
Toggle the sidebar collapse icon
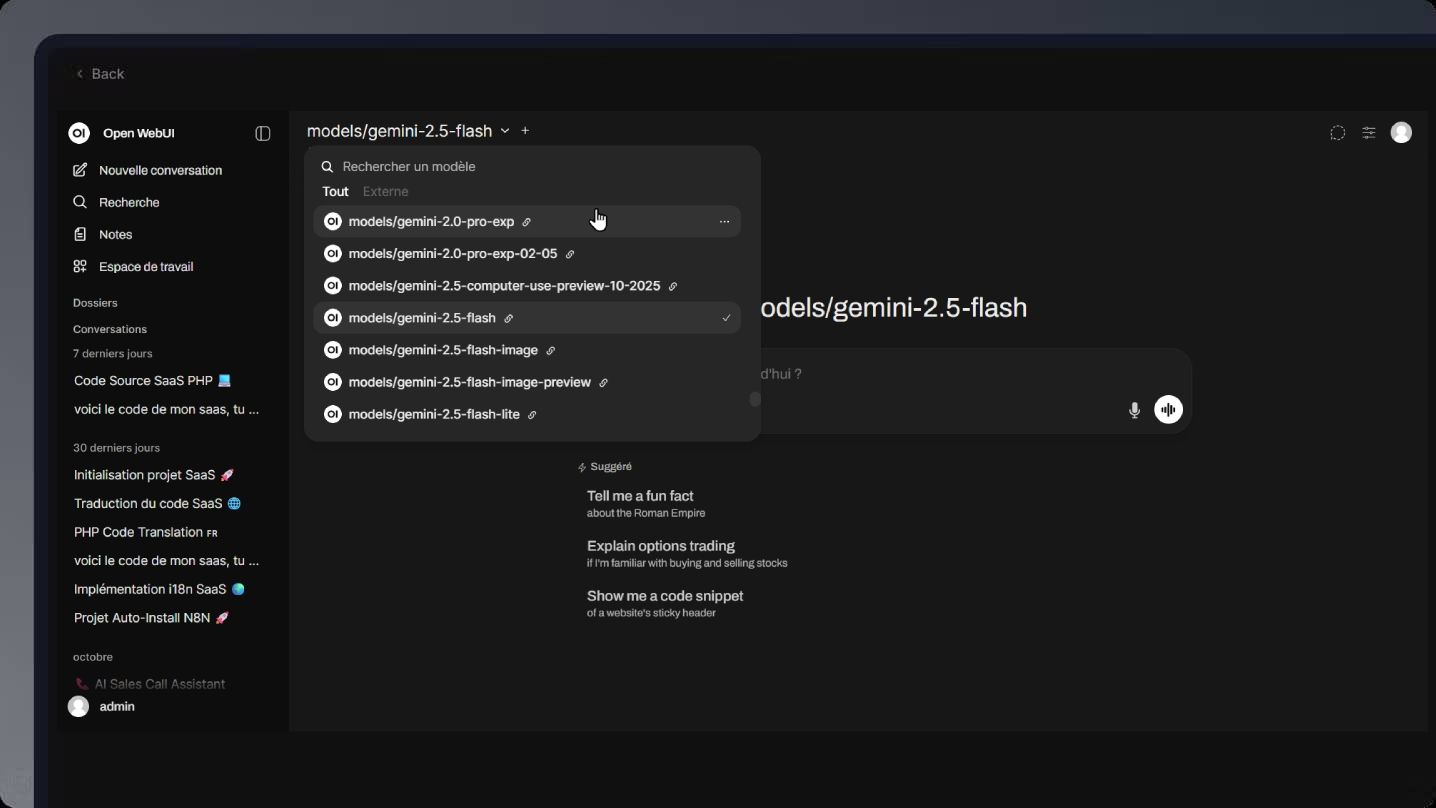[x=263, y=134]
